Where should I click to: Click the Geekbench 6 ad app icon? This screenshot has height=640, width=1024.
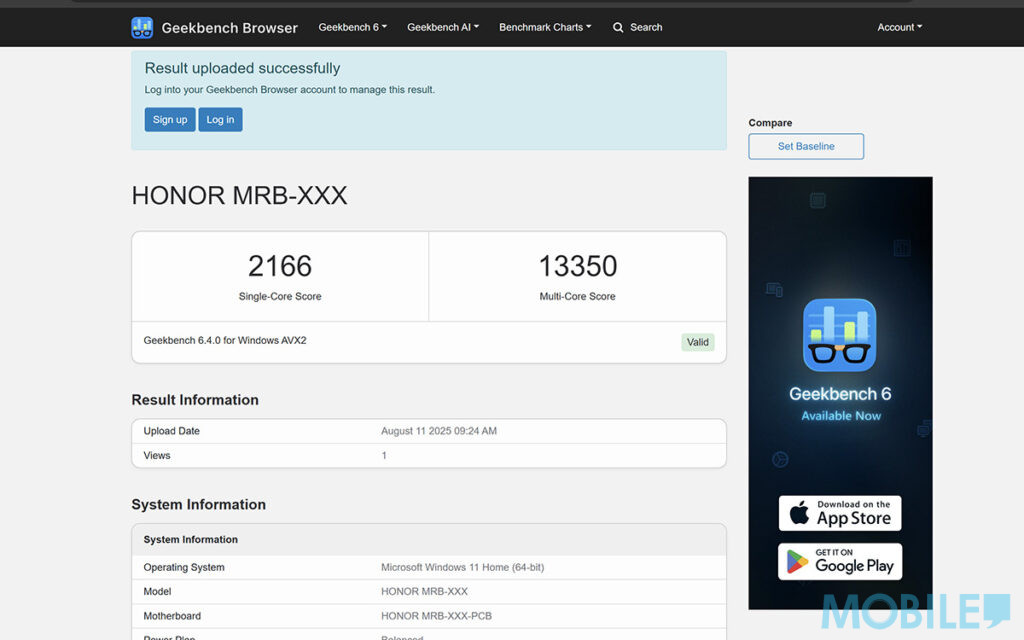839,335
